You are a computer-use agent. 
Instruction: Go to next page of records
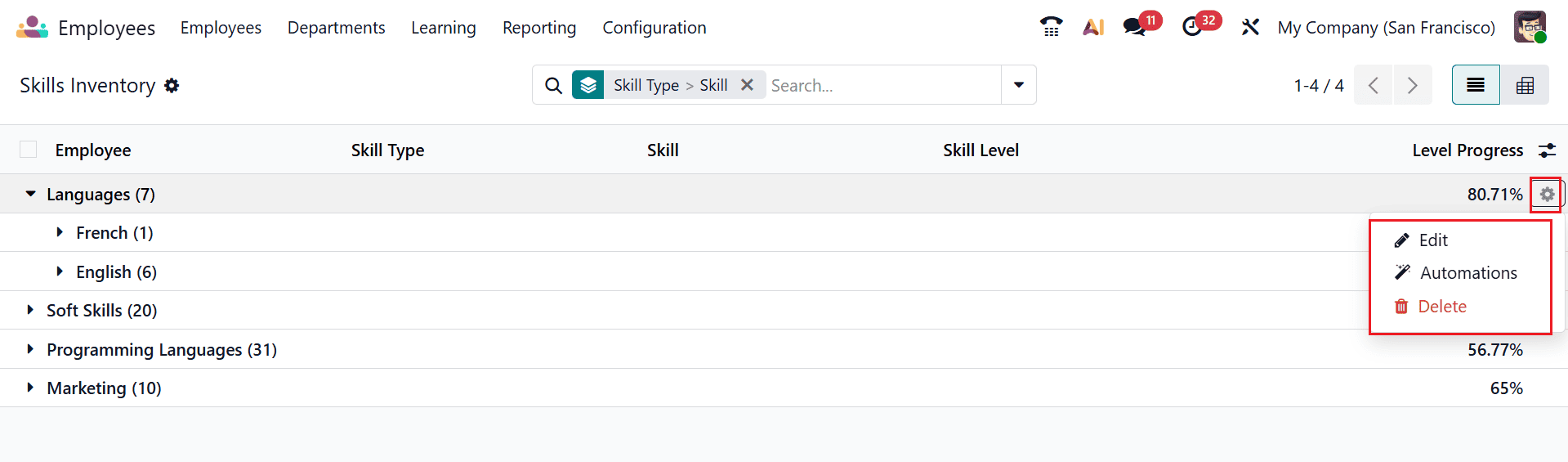pos(1413,85)
